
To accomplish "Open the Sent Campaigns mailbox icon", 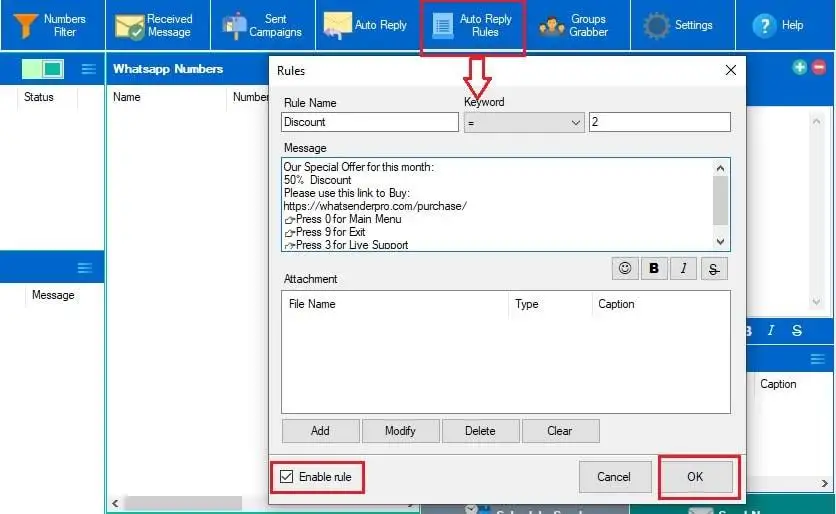I will [x=234, y=26].
